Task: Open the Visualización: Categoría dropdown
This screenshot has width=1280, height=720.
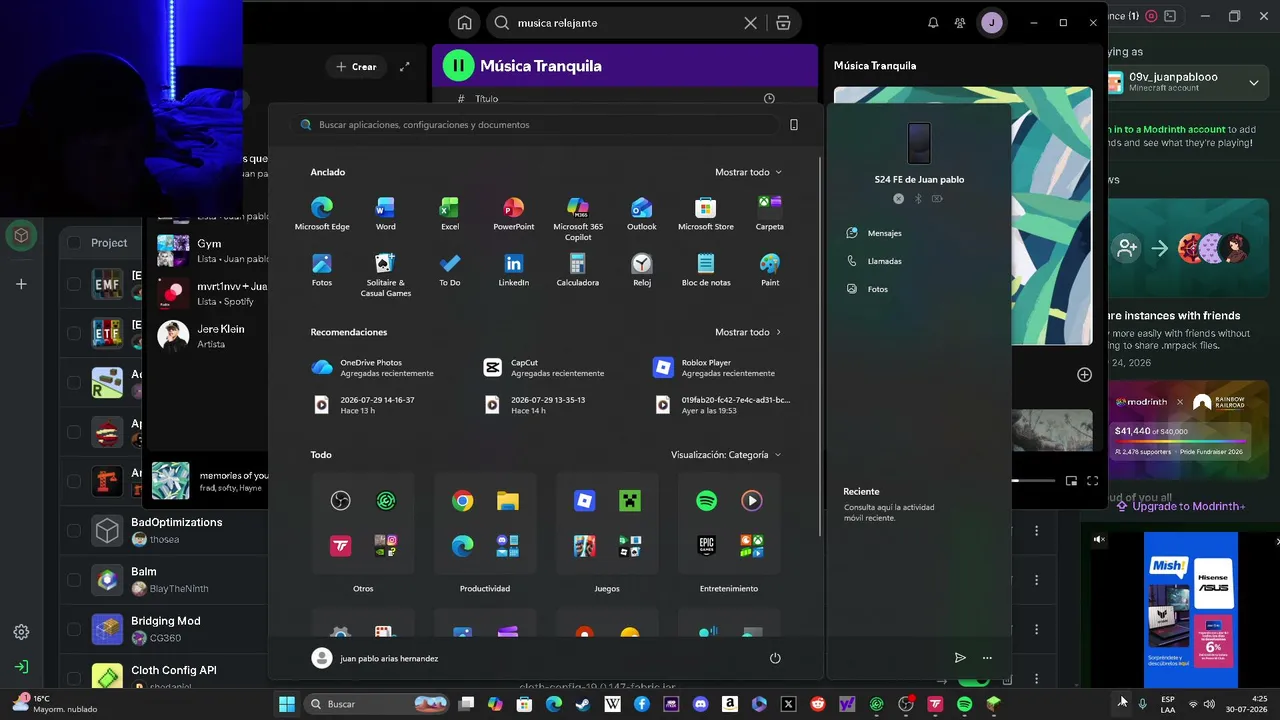Action: click(x=726, y=455)
